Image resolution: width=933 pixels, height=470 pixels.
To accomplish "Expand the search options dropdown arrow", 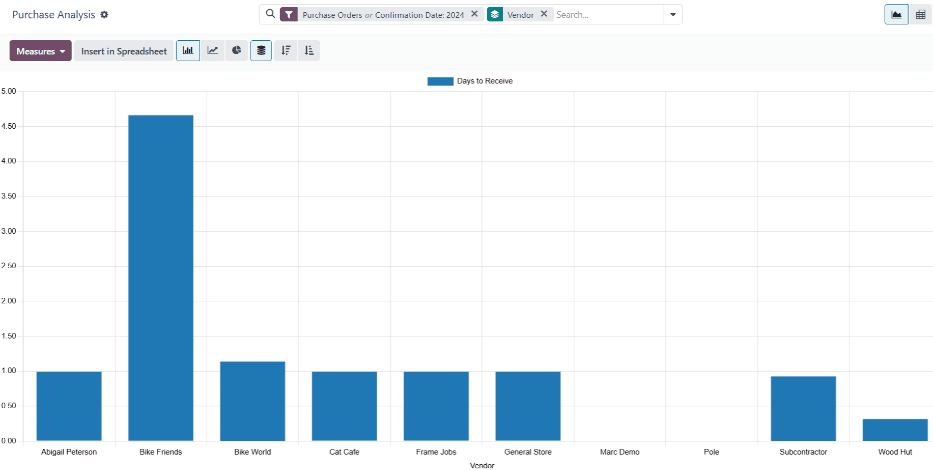I will [672, 15].
